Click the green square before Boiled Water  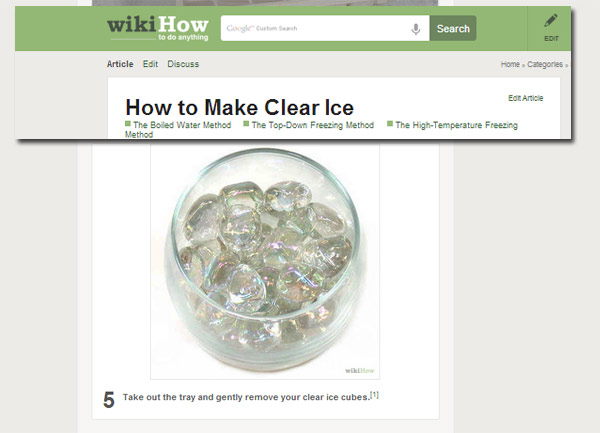point(128,124)
